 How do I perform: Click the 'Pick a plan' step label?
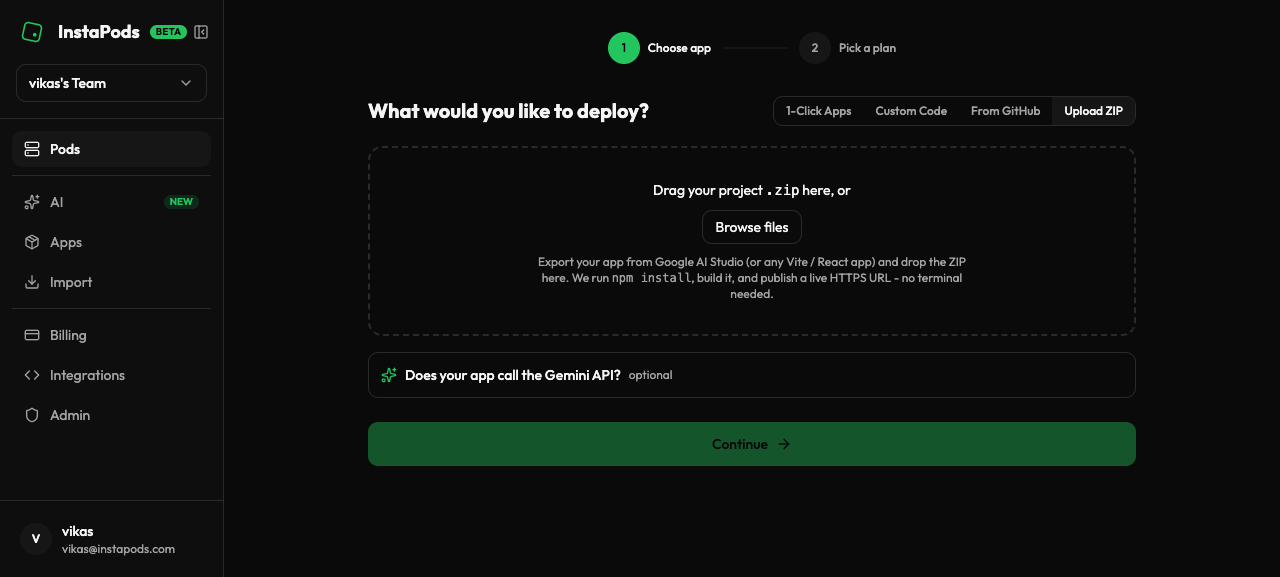[x=867, y=48]
